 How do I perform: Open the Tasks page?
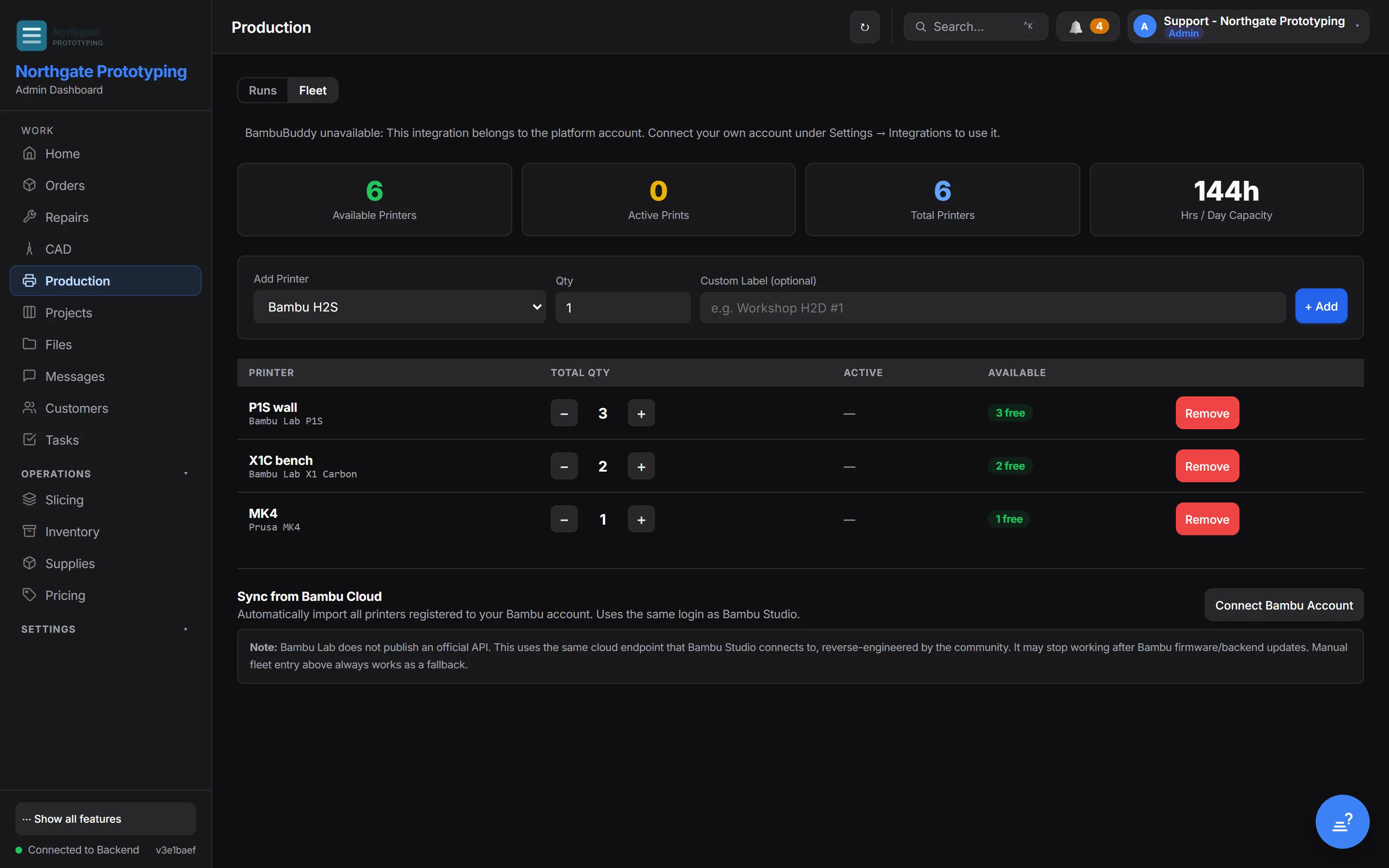[x=106, y=440]
